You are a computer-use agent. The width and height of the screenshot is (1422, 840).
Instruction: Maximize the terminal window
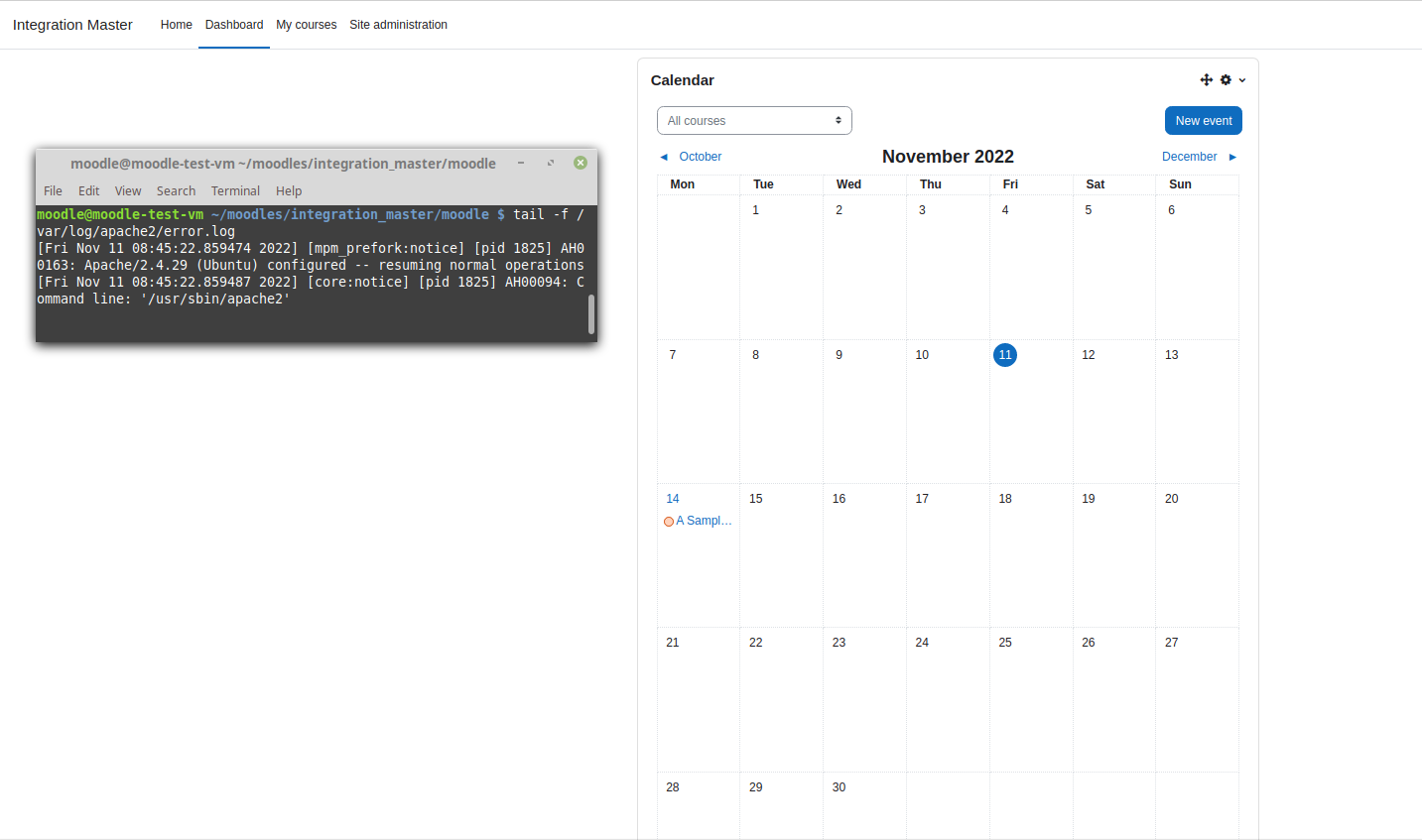tap(551, 163)
